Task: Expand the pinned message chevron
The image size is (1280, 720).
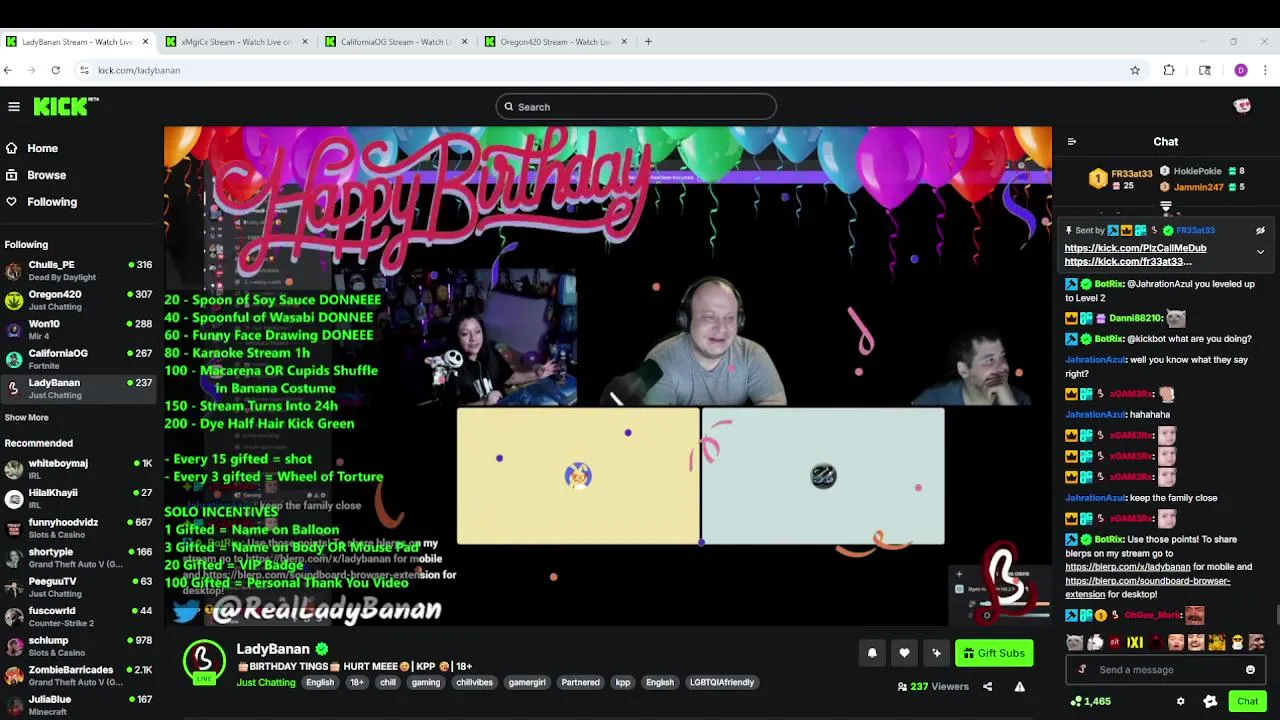Action: [x=1260, y=252]
